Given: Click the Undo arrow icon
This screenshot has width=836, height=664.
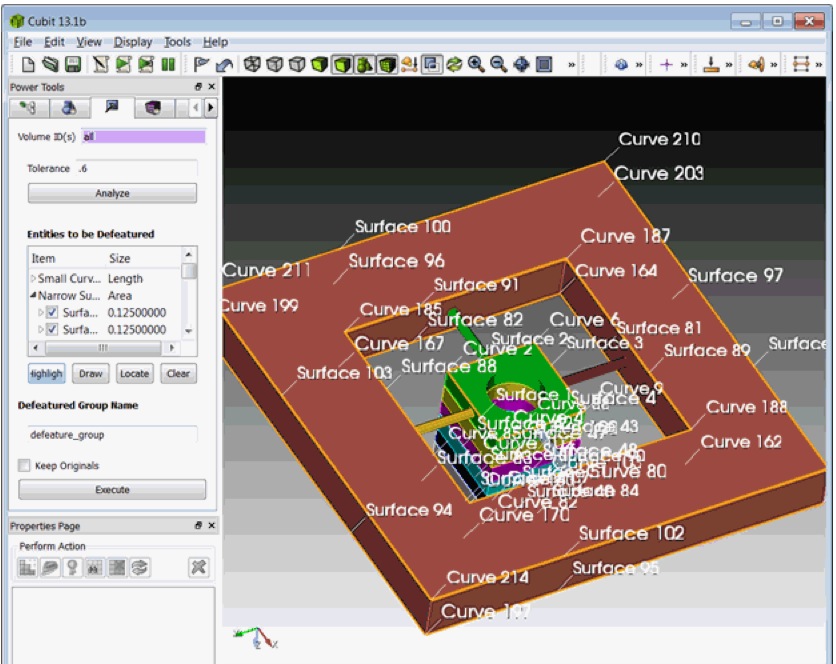Looking at the screenshot, I should pyautogui.click(x=225, y=65).
